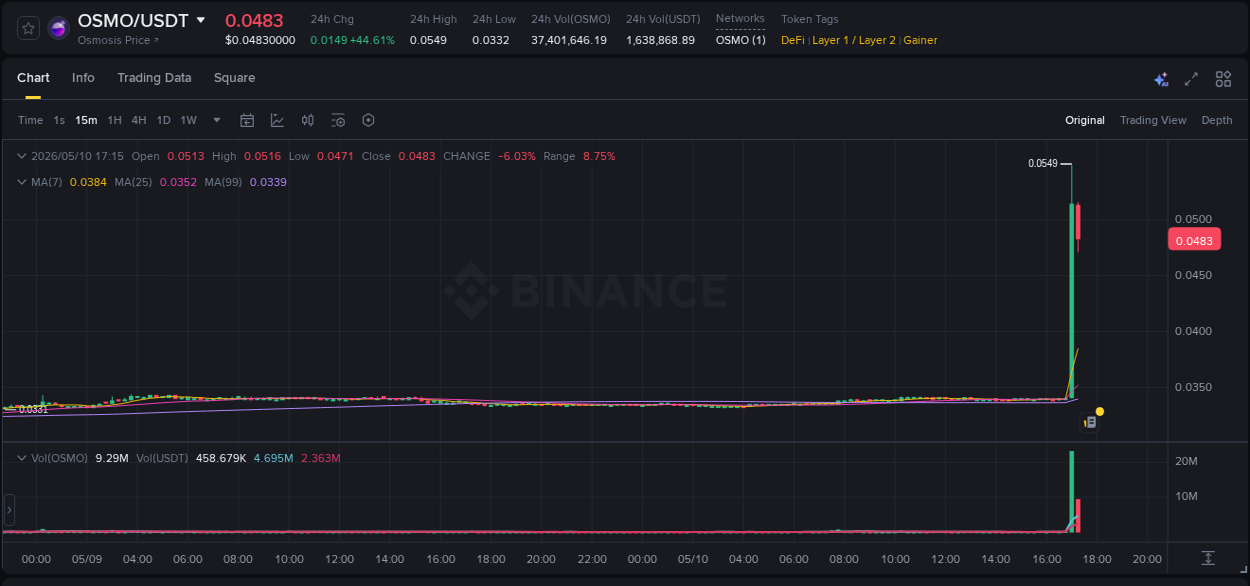This screenshot has width=1250, height=586.
Task: Click the Range 8.75% value
Action: point(599,156)
